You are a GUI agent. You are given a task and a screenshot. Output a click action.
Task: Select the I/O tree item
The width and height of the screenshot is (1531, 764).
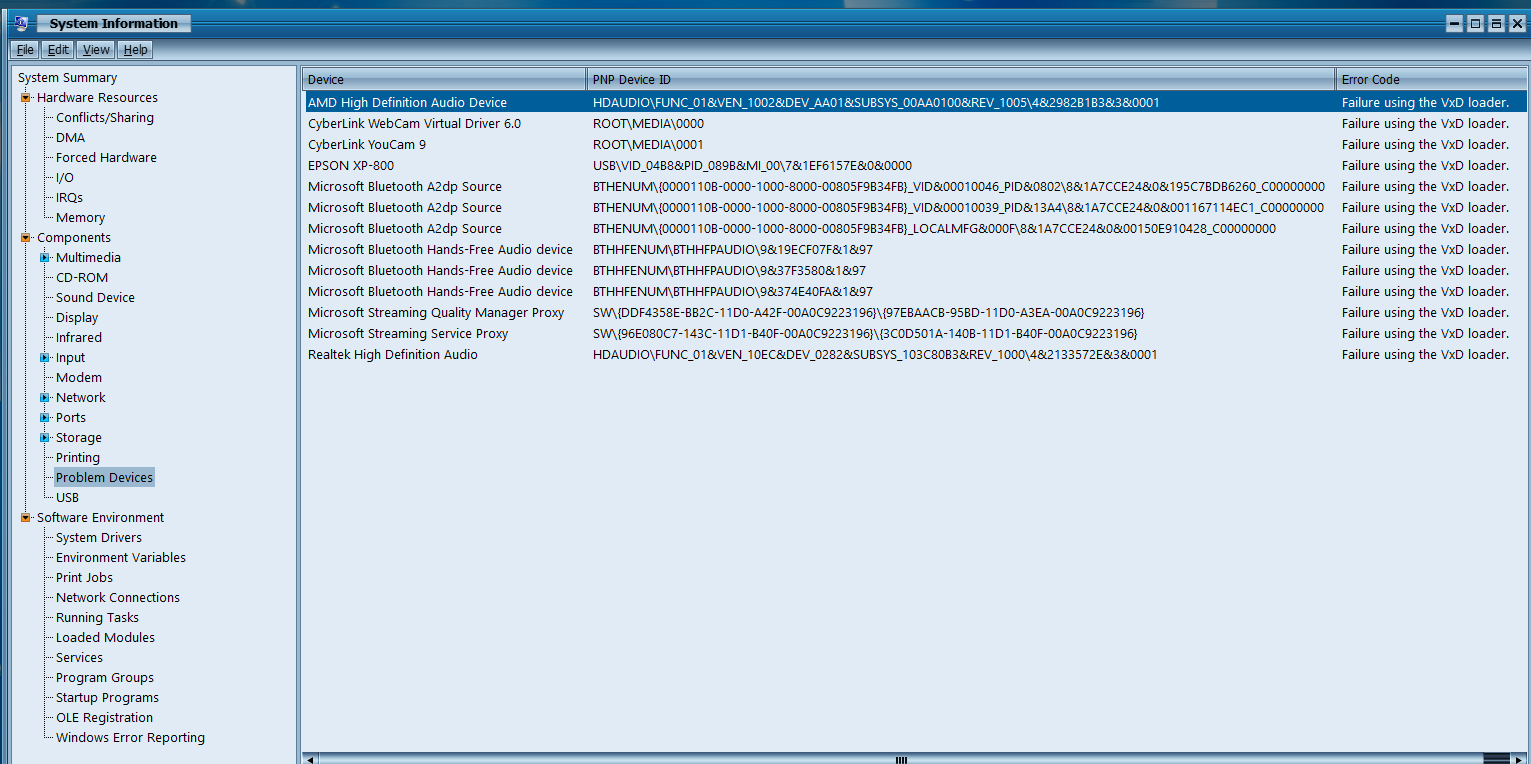coord(65,178)
